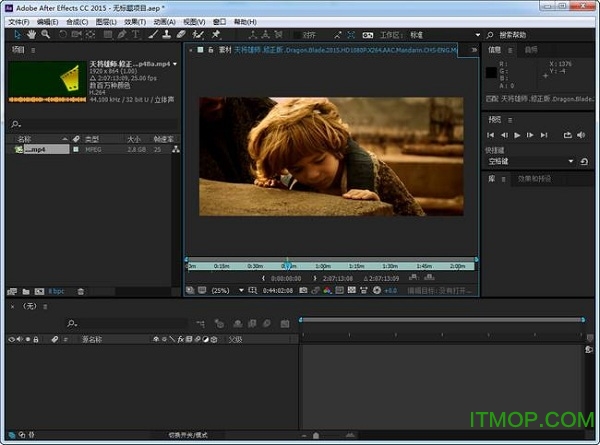Select the Clone Stamp tool

coord(166,35)
